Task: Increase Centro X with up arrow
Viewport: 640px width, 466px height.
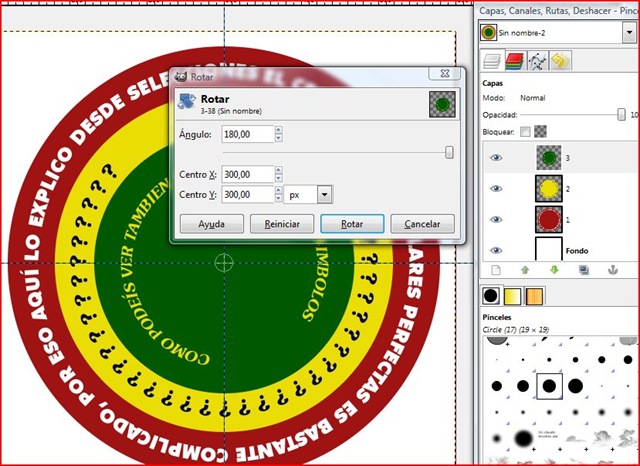Action: click(x=278, y=170)
